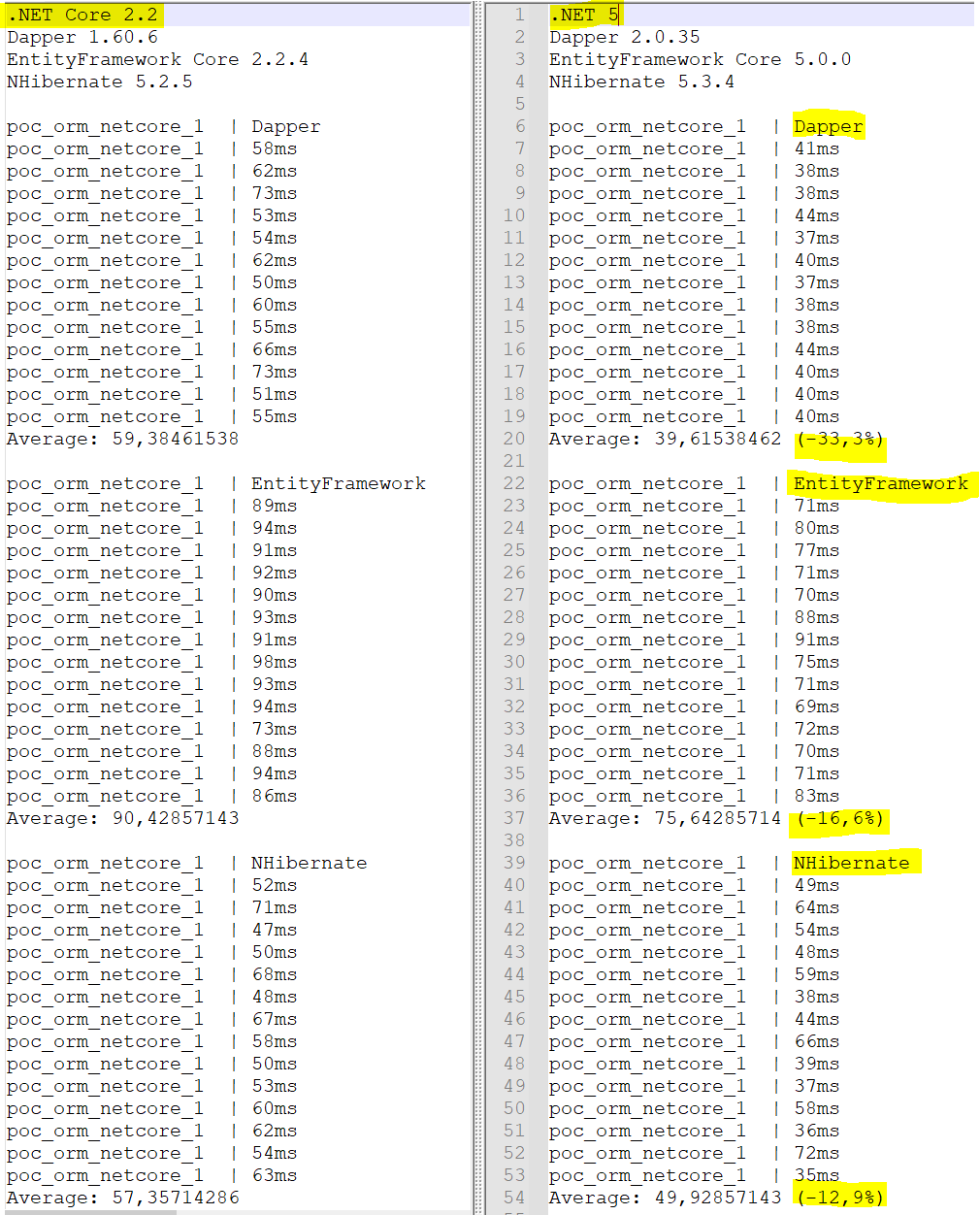980x1215 pixels.
Task: Click the "NHibernate 5.2.5" line
Action: 100,82
